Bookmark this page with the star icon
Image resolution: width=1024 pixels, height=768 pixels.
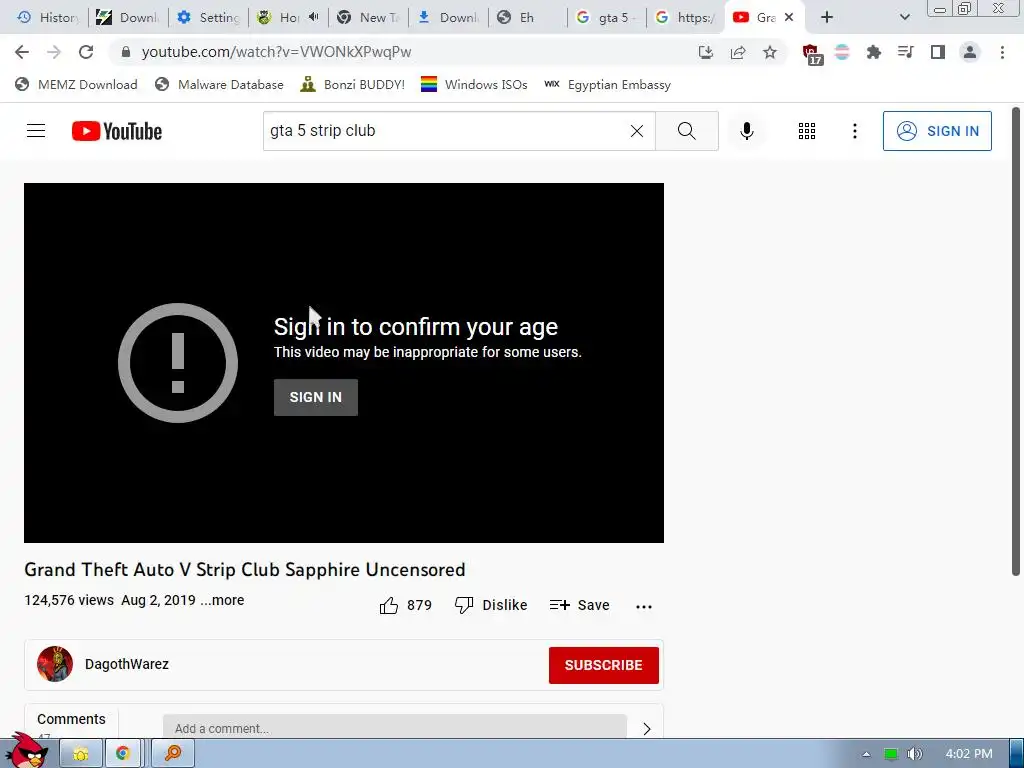(770, 52)
